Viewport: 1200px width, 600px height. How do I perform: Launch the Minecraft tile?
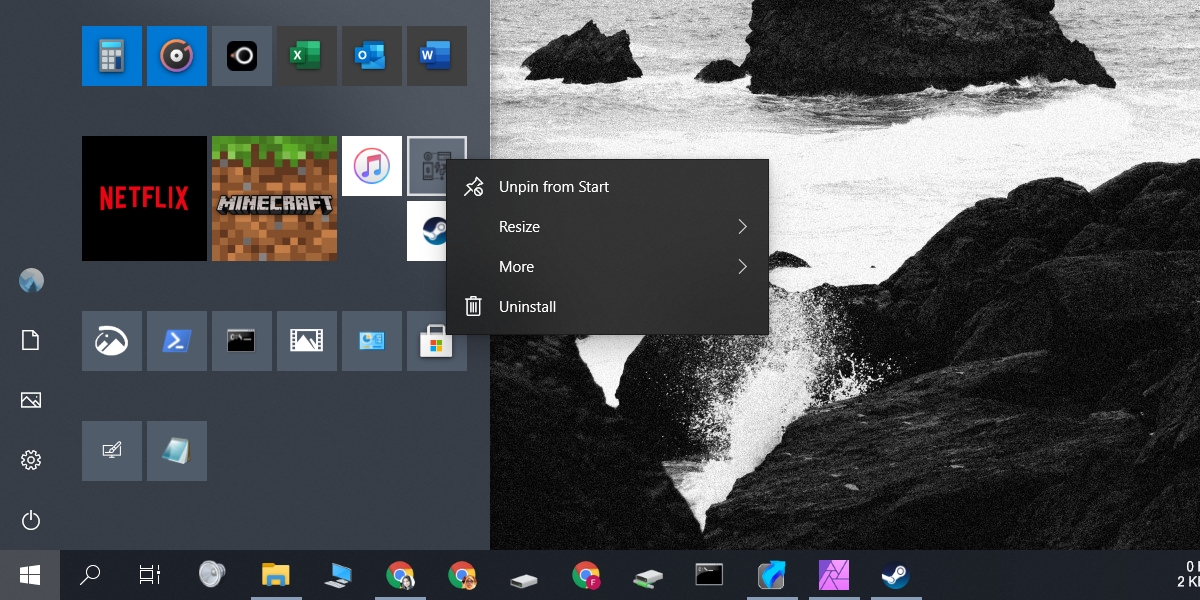[274, 198]
